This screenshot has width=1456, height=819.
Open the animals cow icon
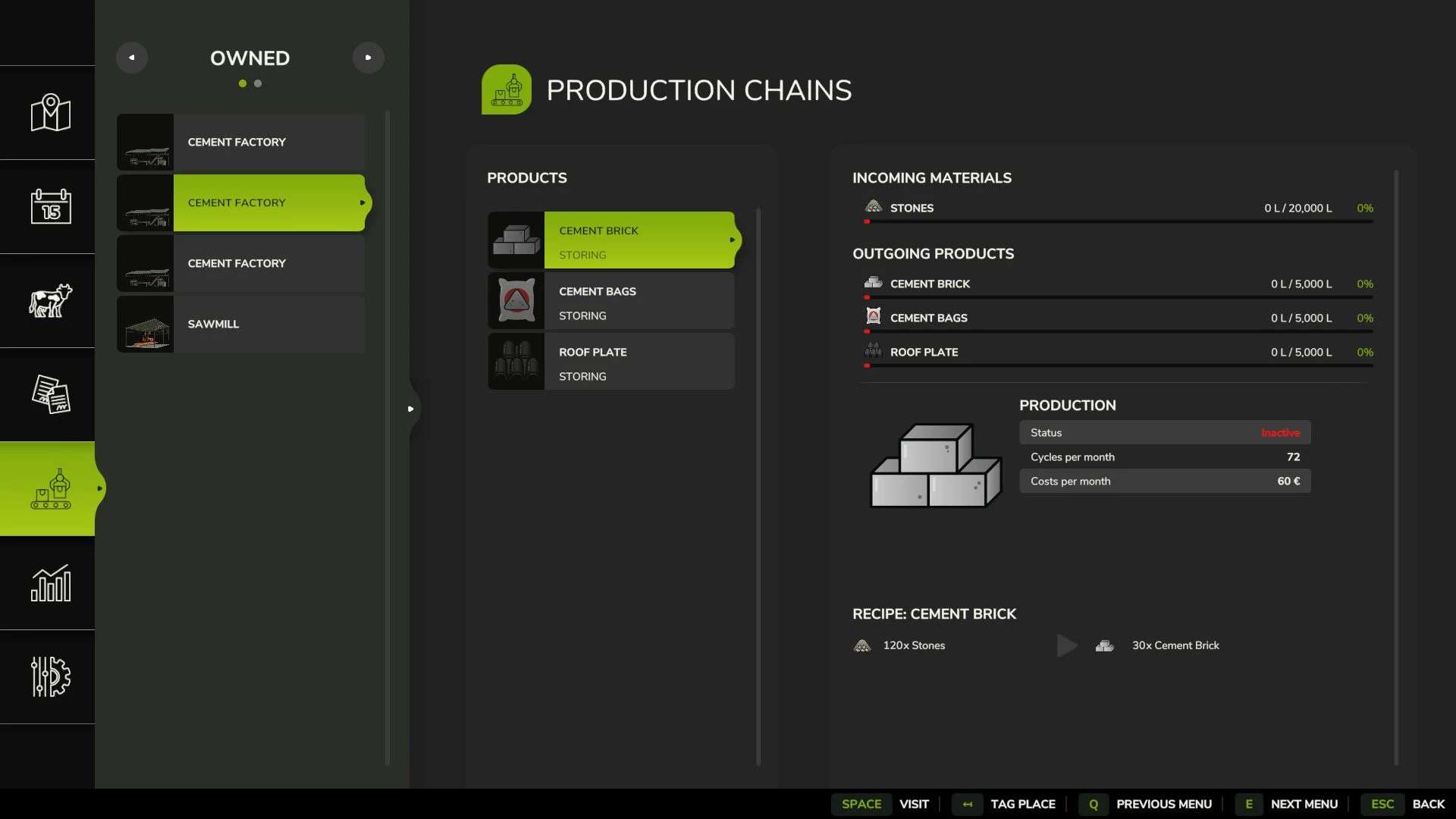50,300
